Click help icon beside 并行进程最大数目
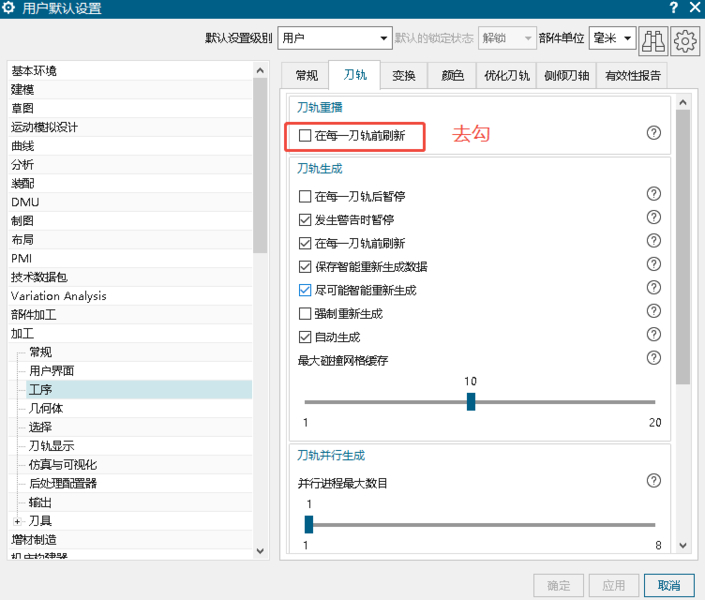Image resolution: width=705 pixels, height=600 pixels. click(x=653, y=481)
